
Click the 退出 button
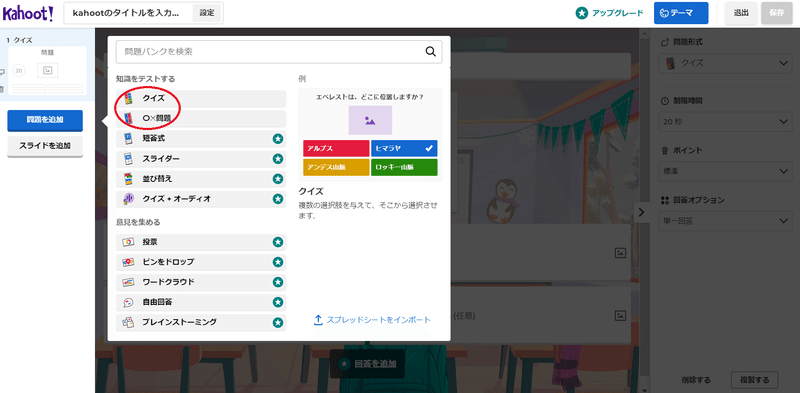coord(741,13)
